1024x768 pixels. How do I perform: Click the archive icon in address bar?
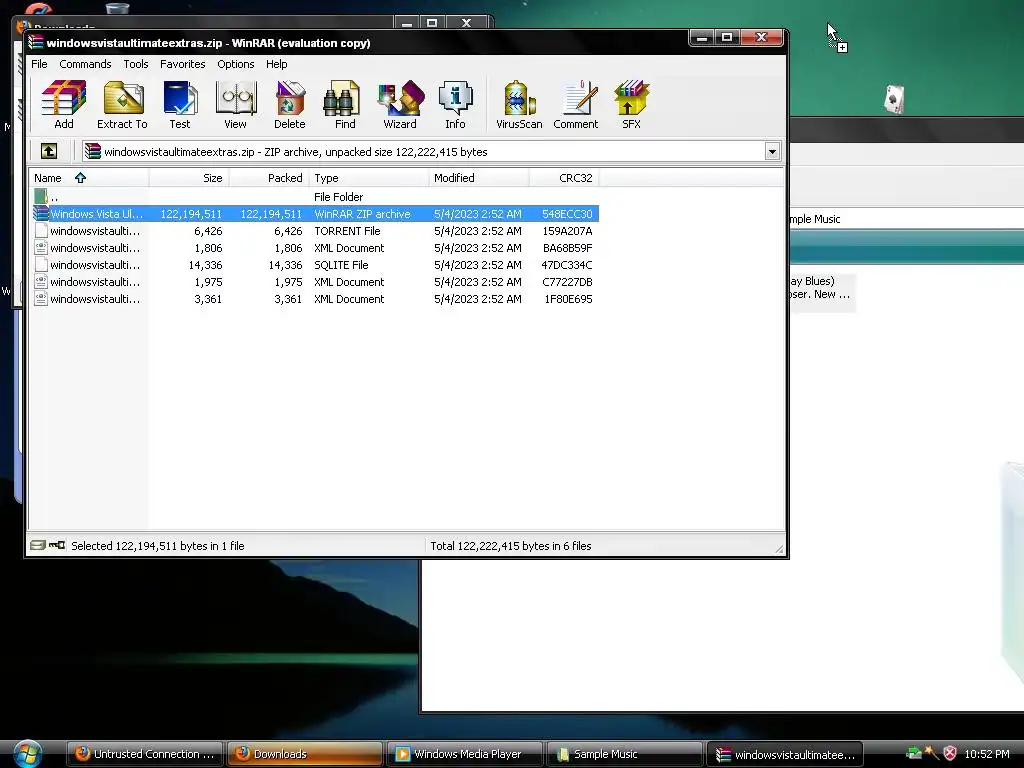click(x=93, y=152)
